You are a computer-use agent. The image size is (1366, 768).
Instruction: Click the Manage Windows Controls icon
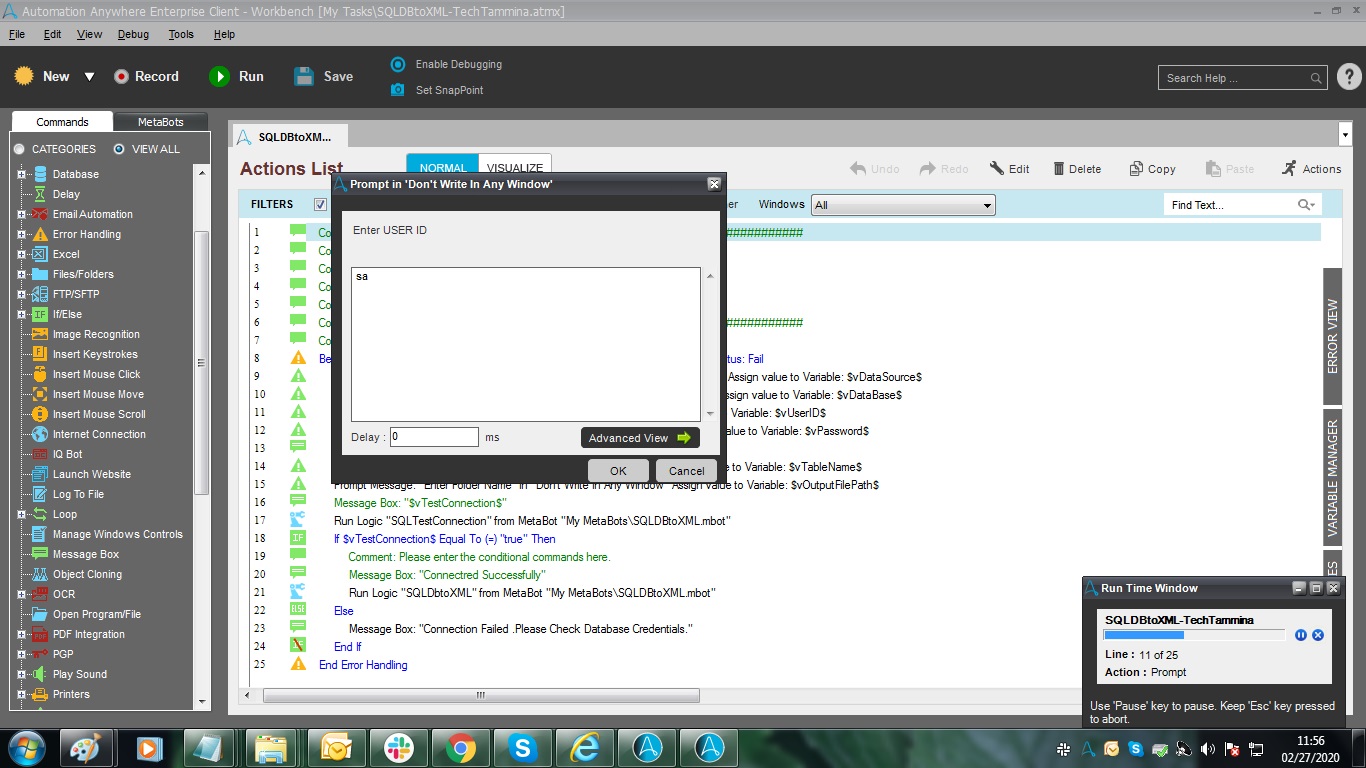pos(40,534)
